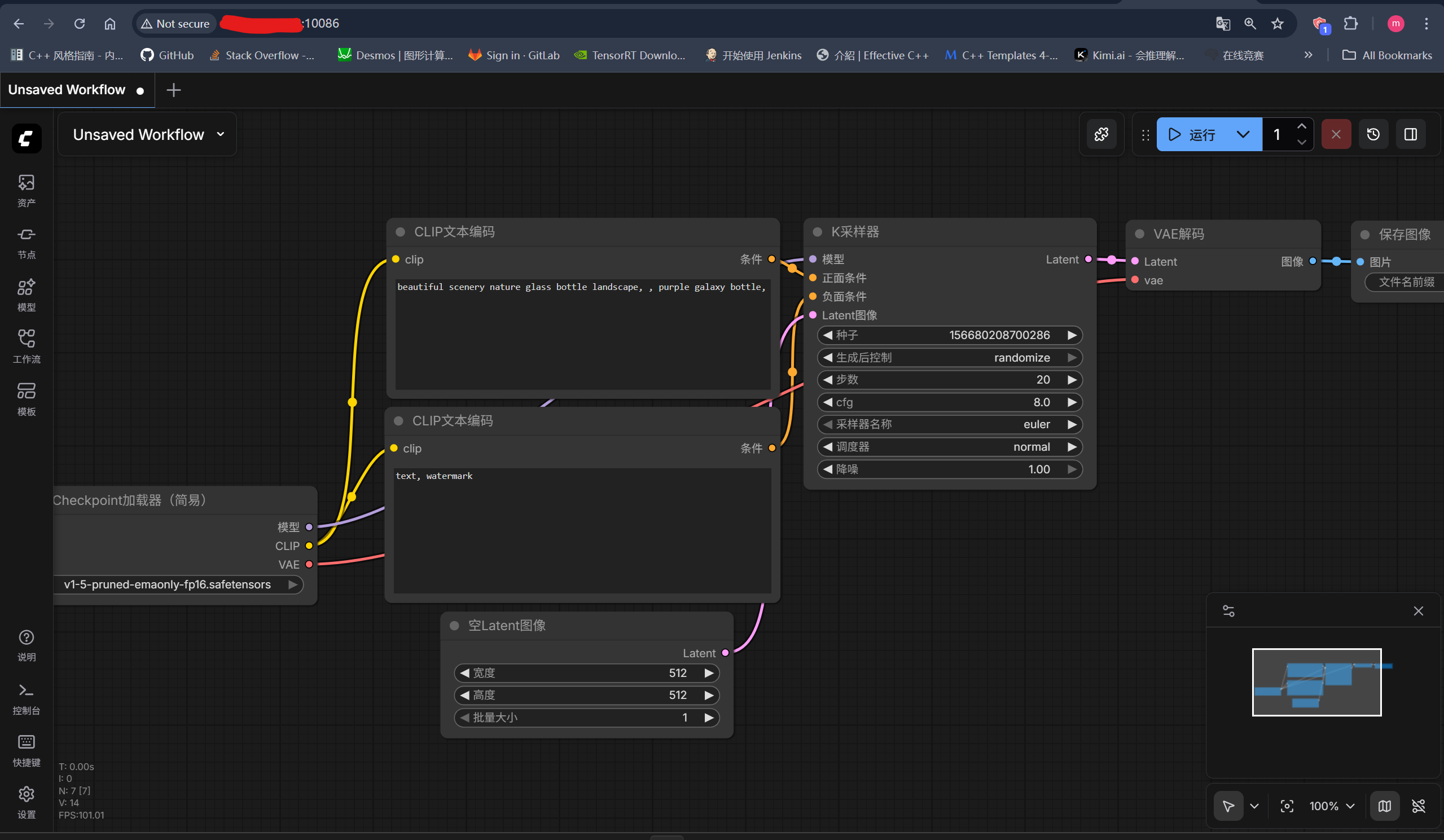
Task: Toggle the minimap visibility button
Action: pos(1384,806)
